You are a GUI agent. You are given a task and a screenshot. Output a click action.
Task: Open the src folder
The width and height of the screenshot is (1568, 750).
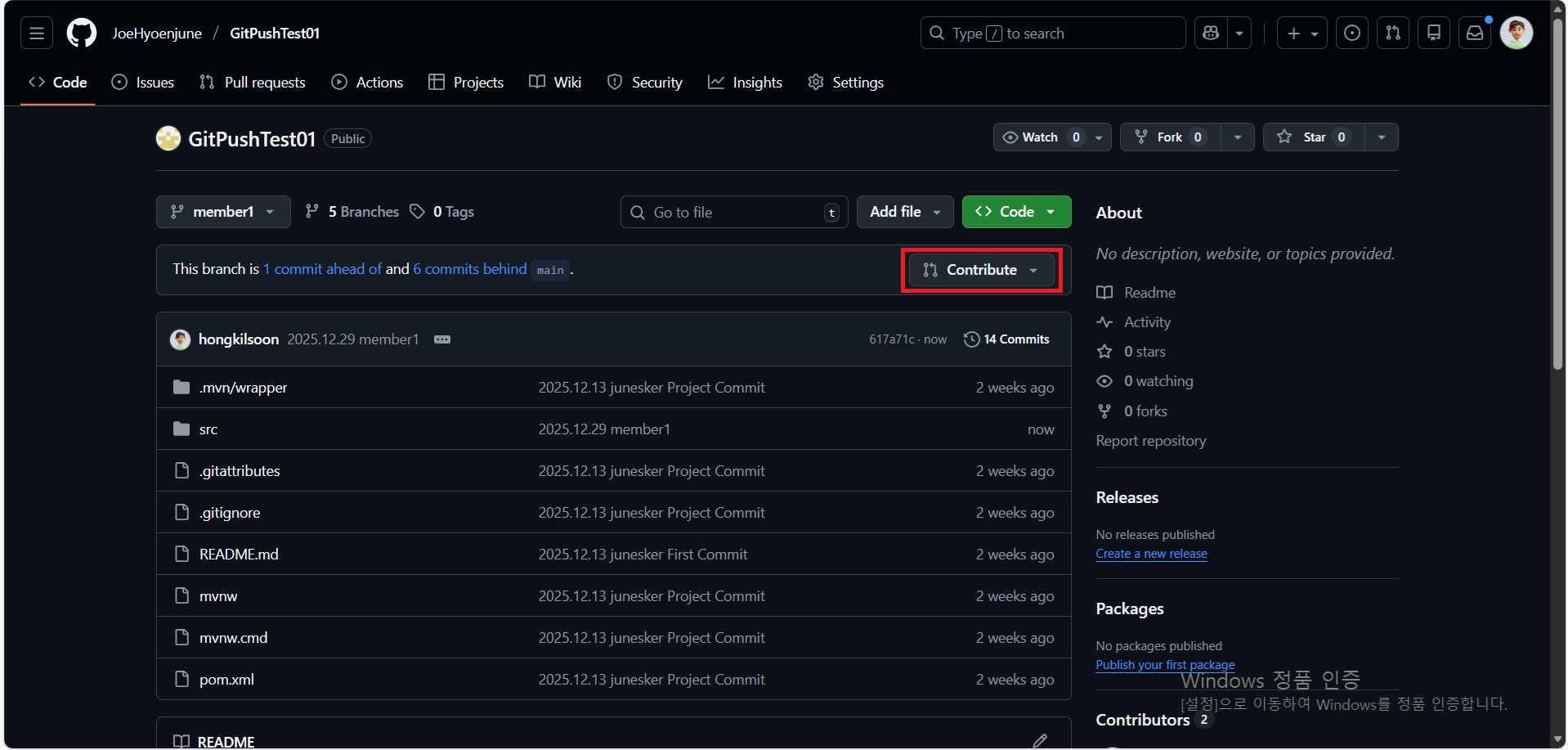(208, 429)
